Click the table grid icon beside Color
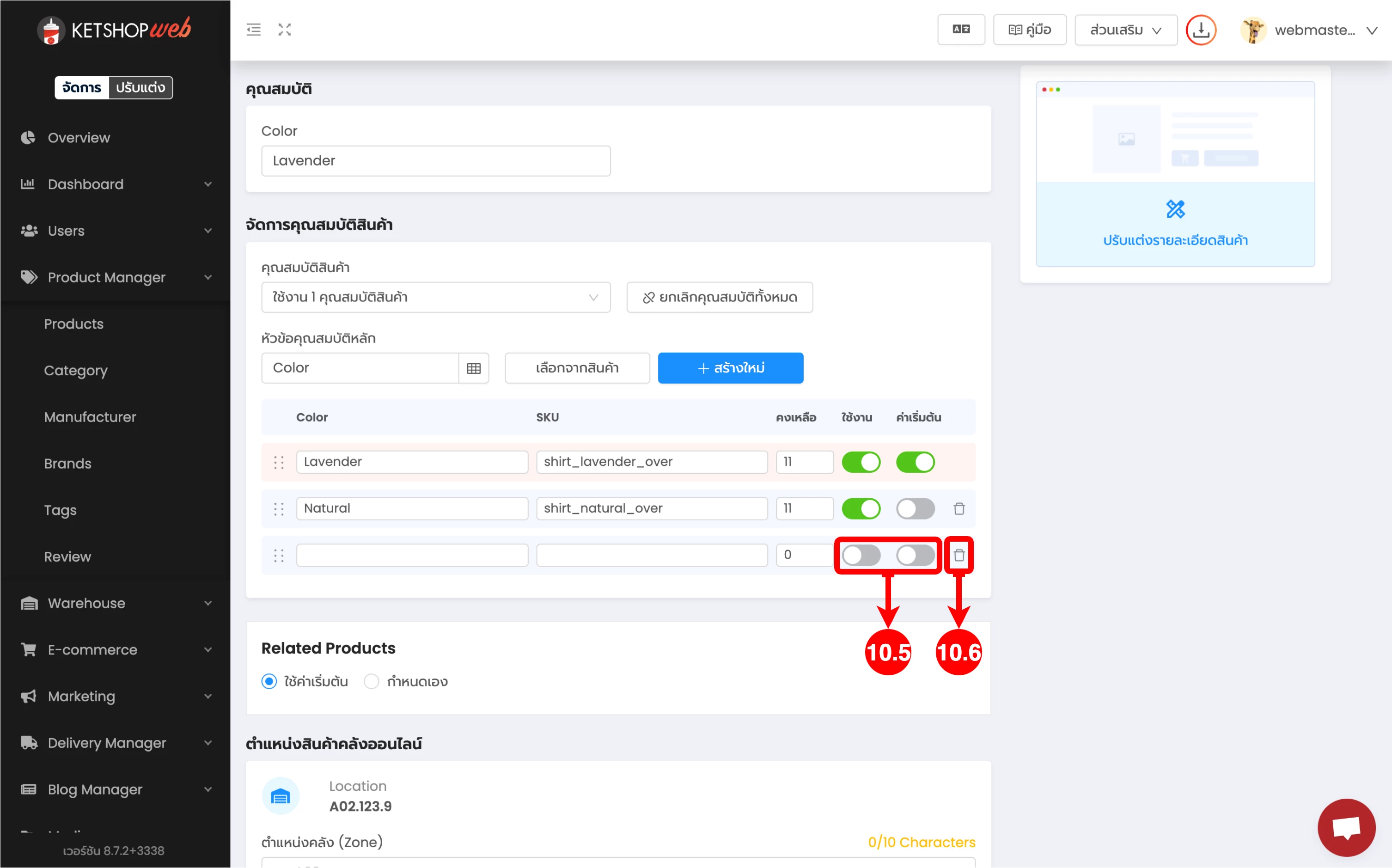 [474, 368]
